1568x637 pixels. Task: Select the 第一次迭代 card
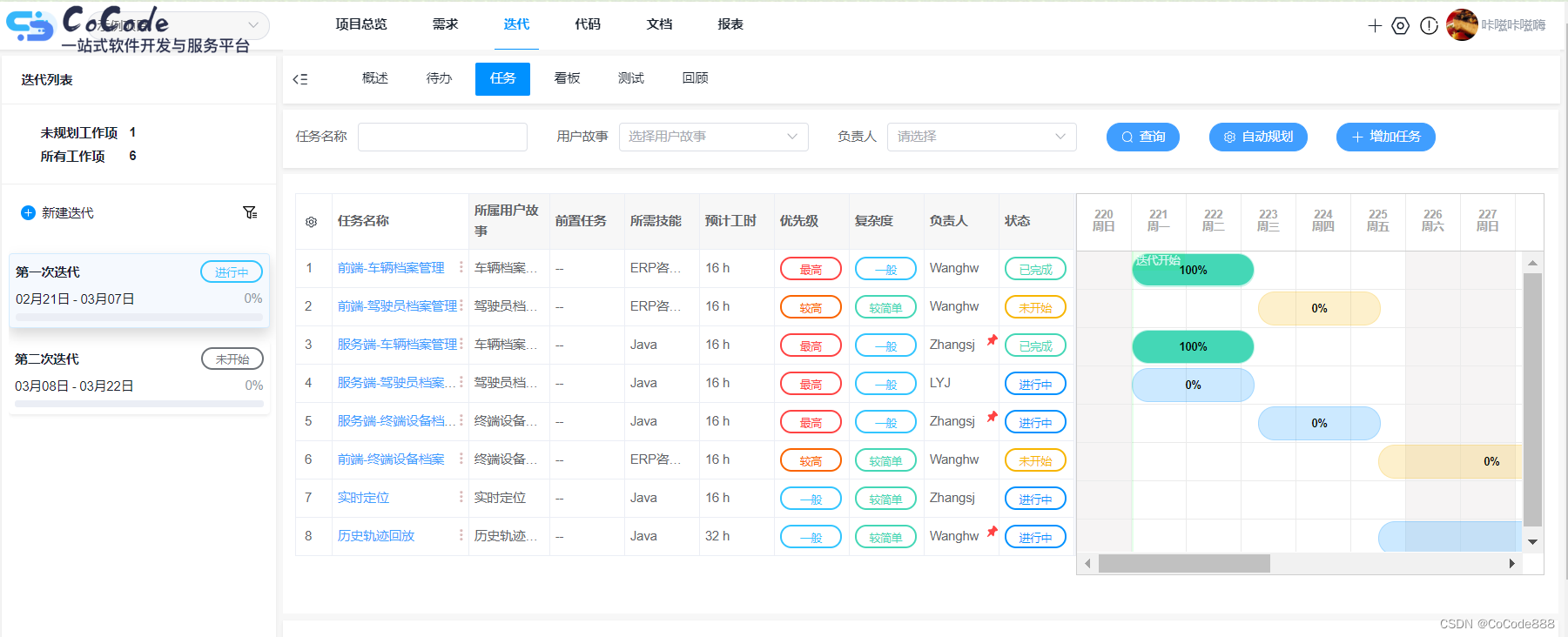point(139,291)
